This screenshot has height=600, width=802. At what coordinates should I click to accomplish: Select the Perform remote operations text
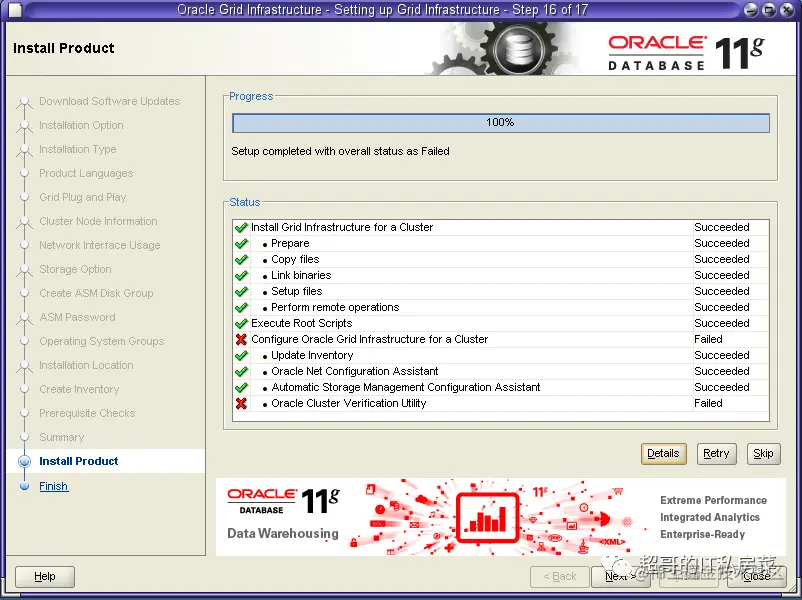[x=335, y=307]
